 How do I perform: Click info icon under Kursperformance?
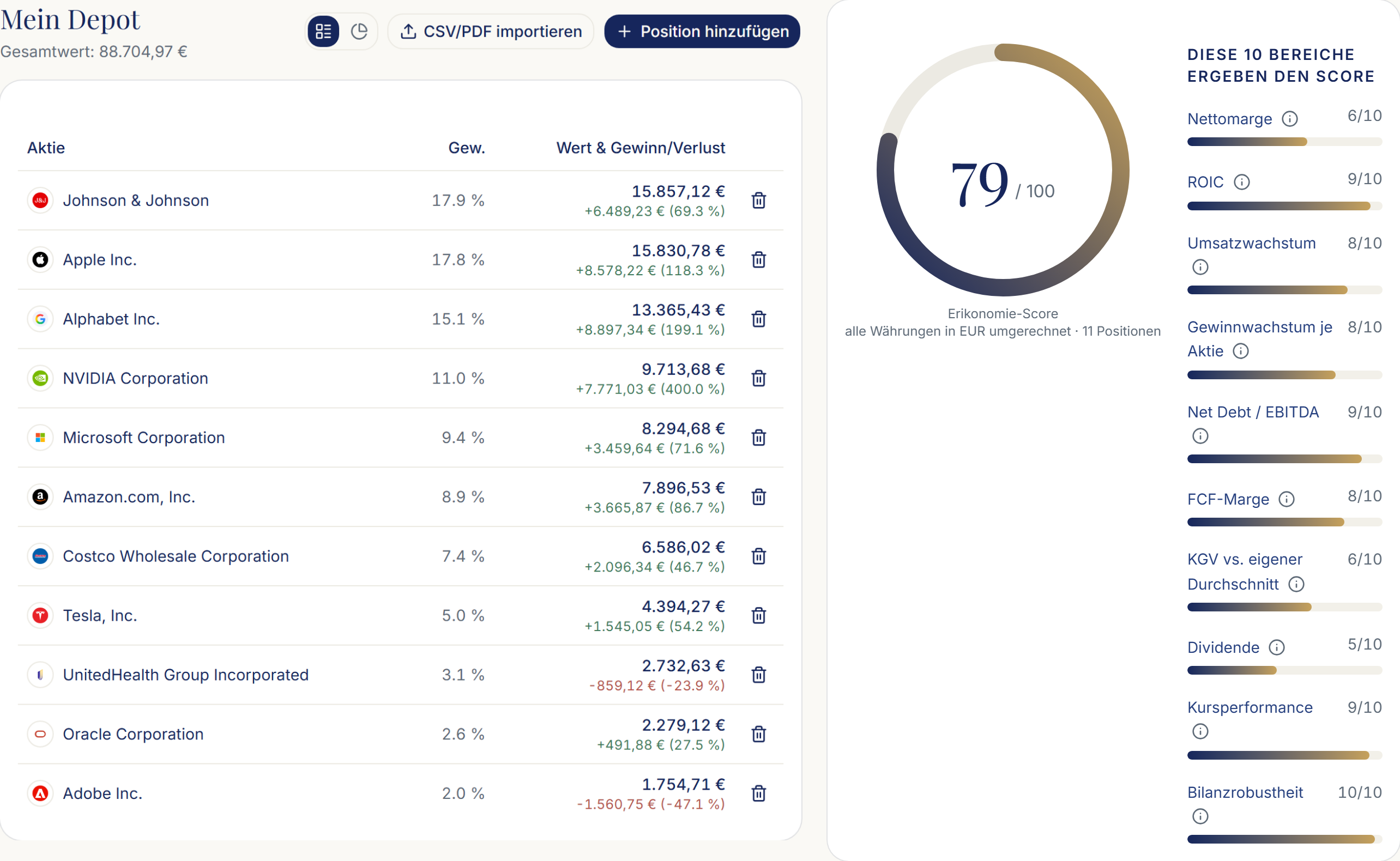click(1200, 732)
